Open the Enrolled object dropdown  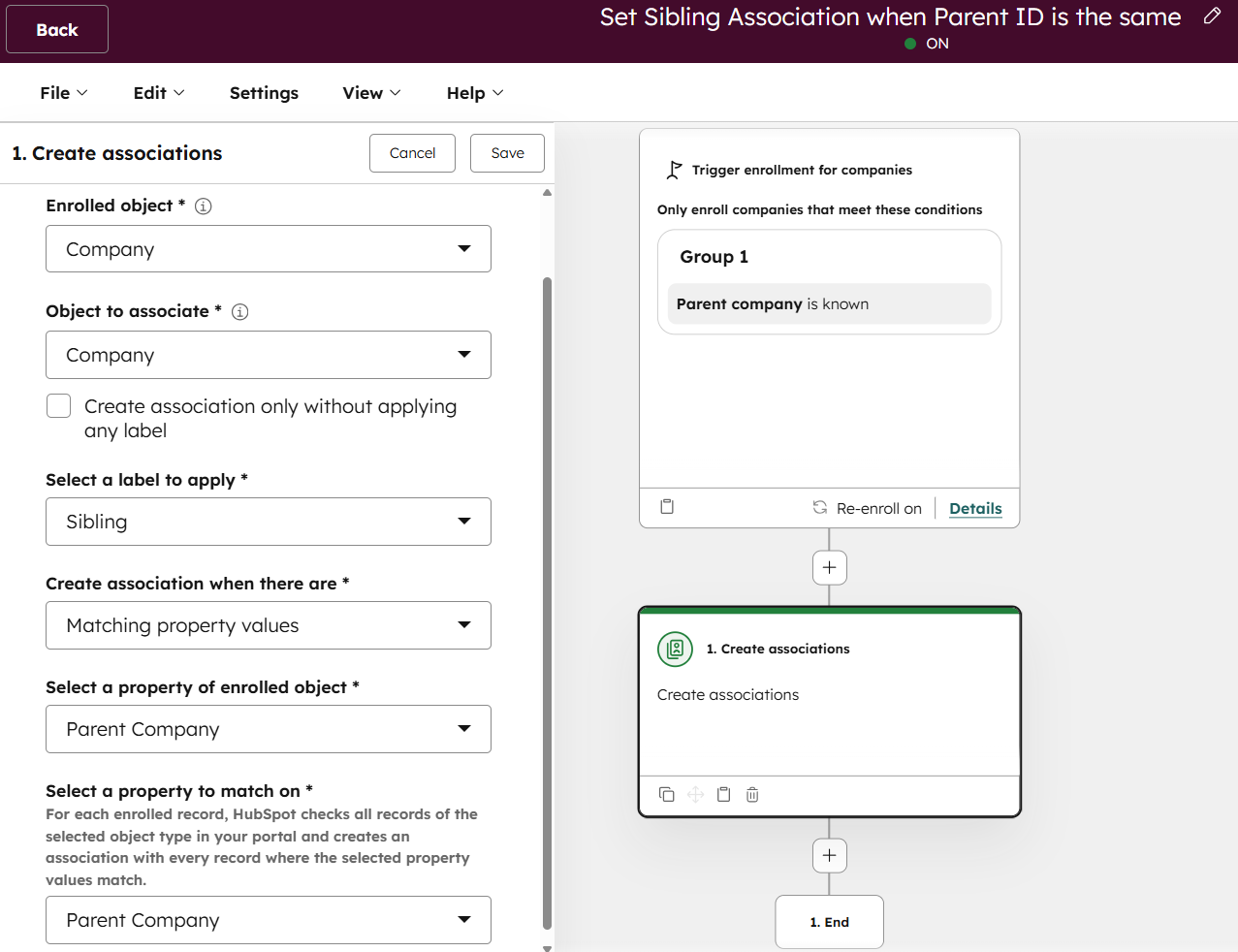point(268,249)
